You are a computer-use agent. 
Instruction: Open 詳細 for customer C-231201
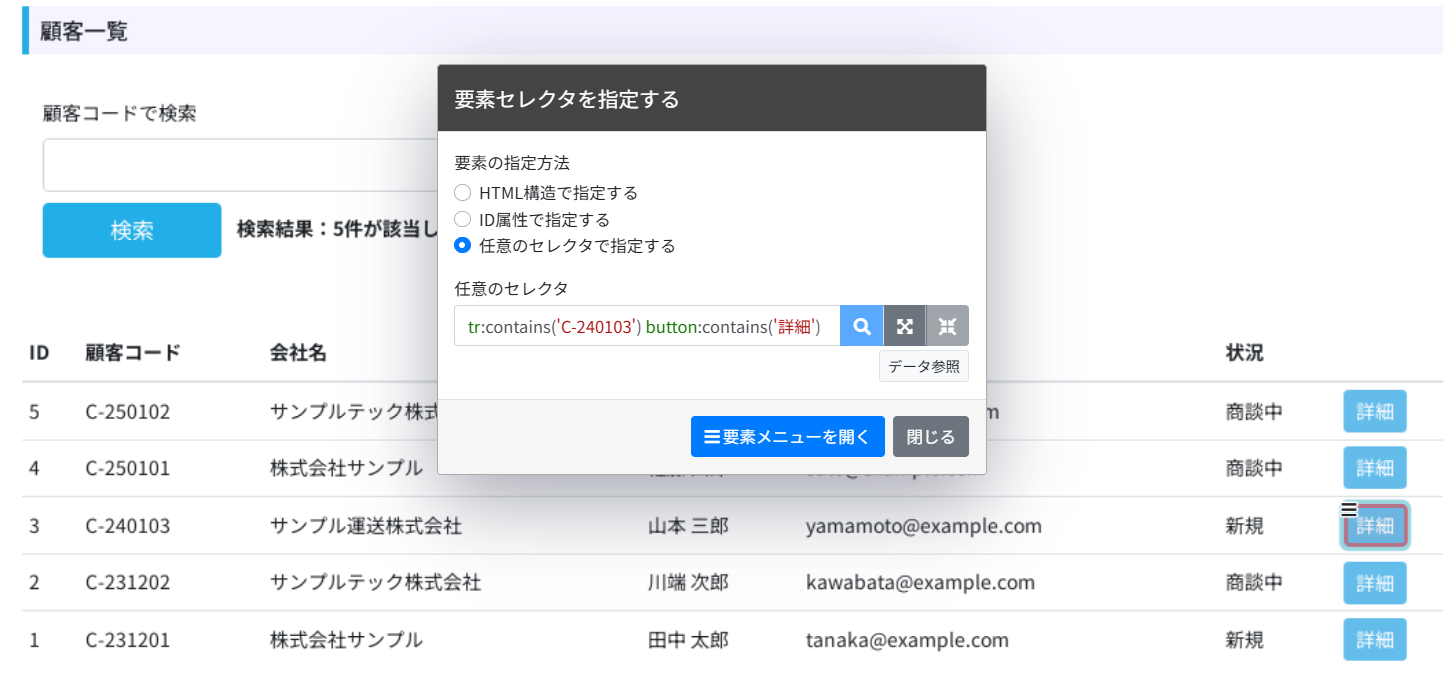tap(1375, 640)
